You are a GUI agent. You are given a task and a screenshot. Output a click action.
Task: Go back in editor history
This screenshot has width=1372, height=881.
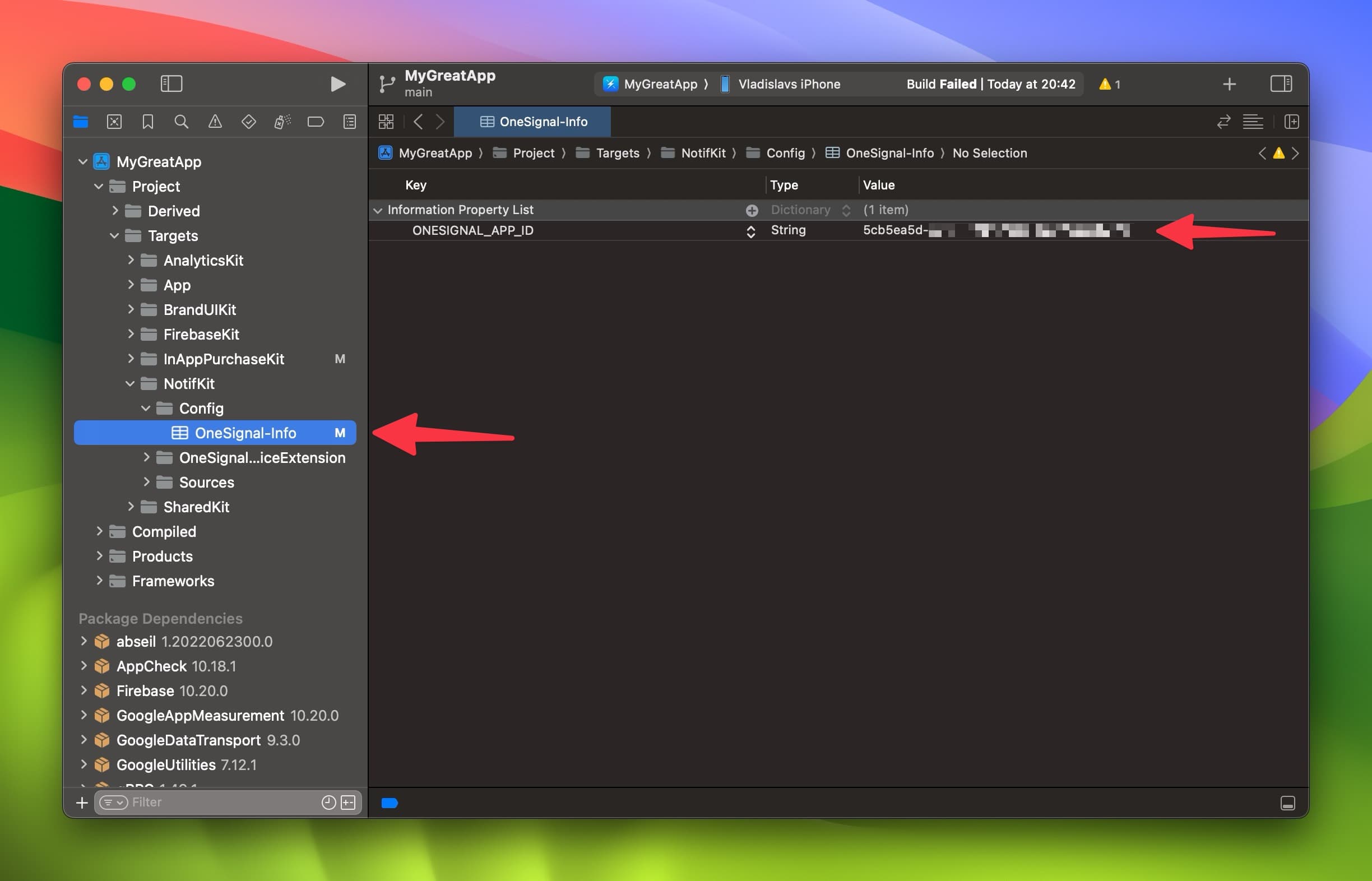[x=418, y=121]
